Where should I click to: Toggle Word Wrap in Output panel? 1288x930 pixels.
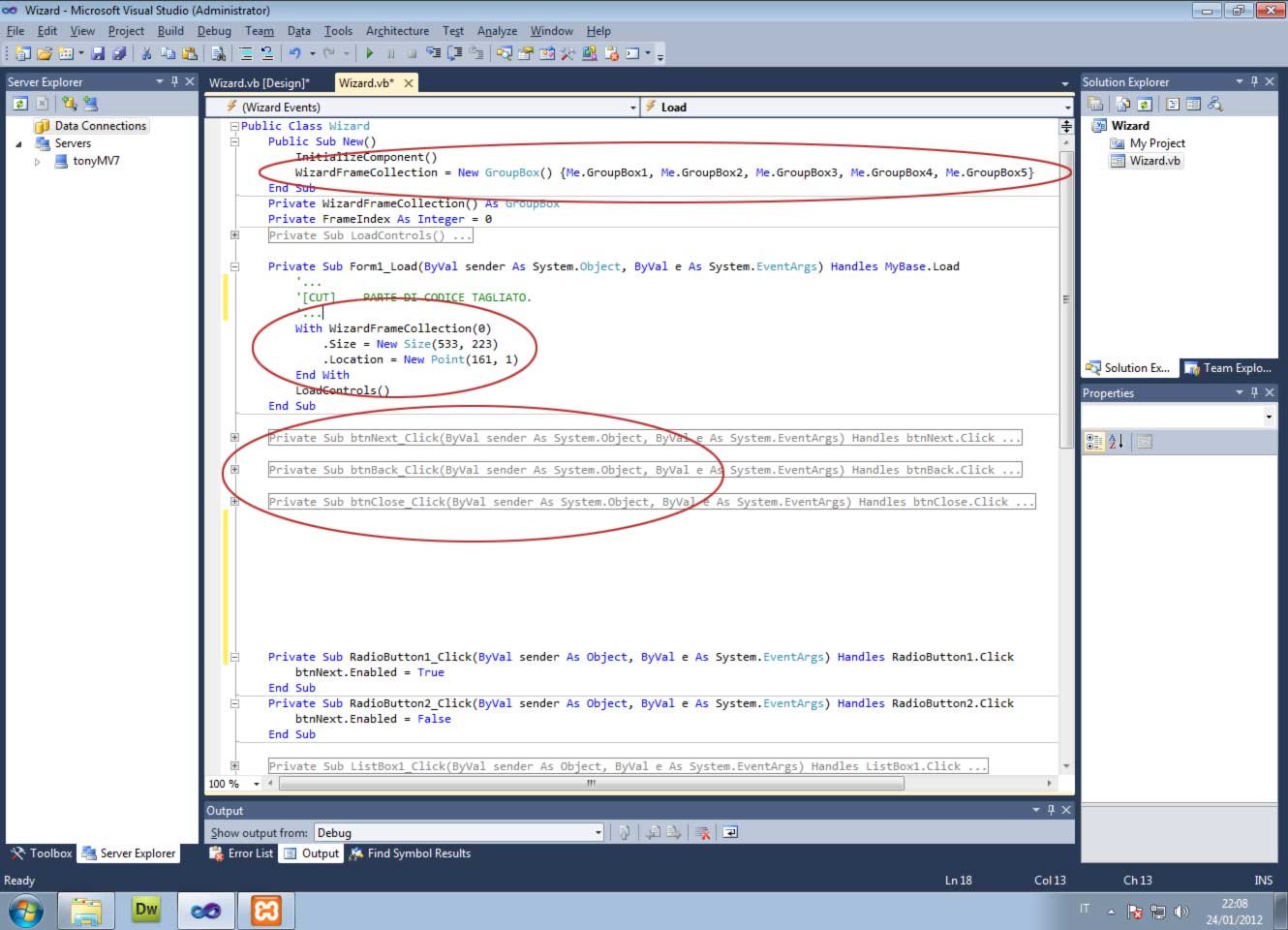click(x=730, y=832)
